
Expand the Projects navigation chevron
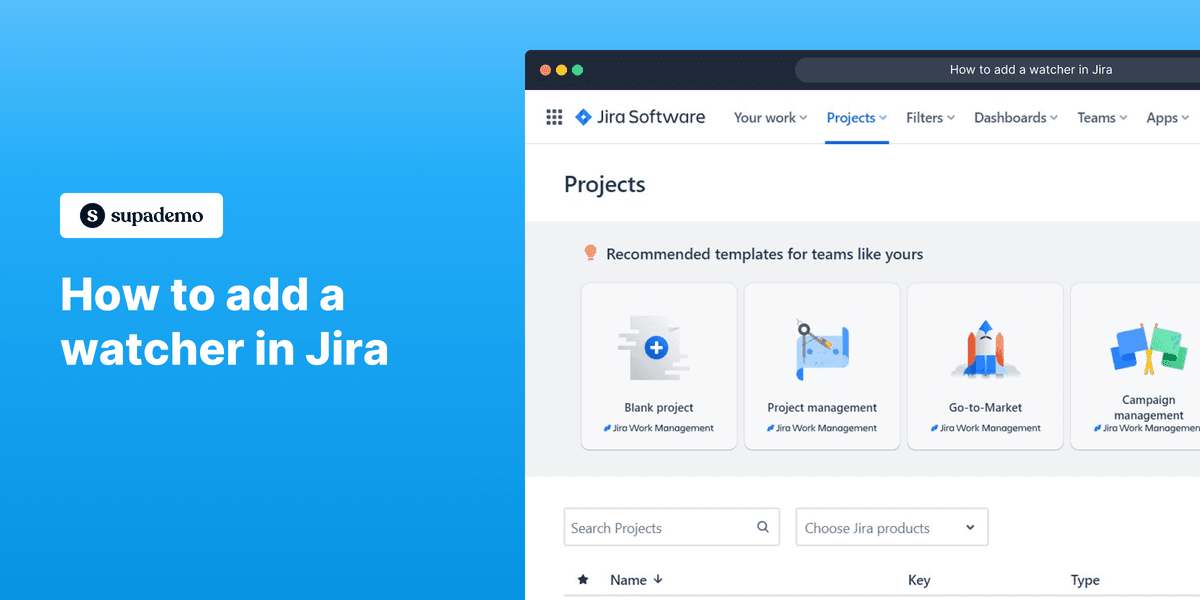(882, 118)
